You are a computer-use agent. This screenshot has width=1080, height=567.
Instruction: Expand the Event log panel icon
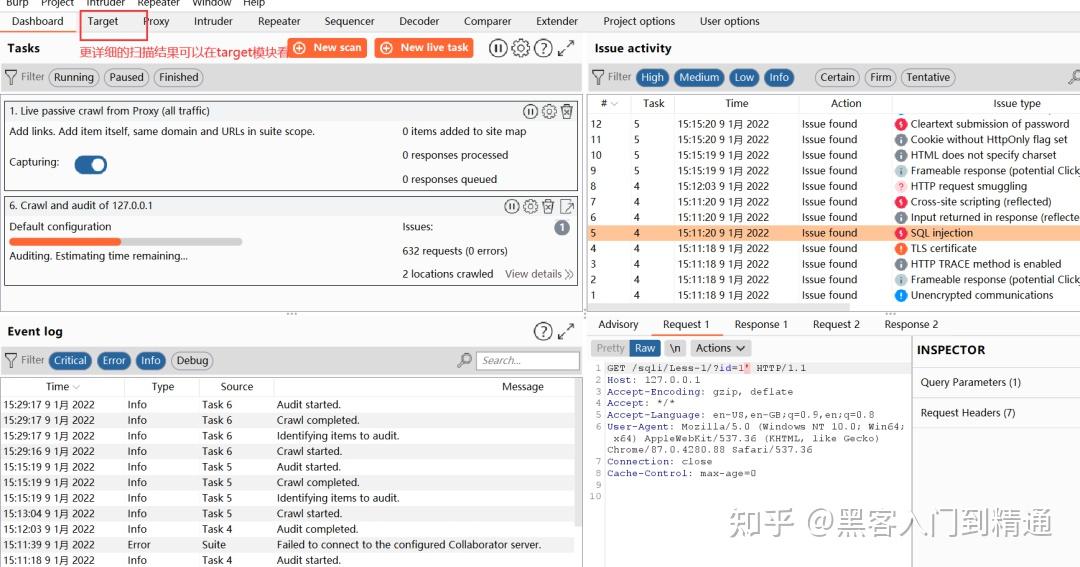coord(566,331)
